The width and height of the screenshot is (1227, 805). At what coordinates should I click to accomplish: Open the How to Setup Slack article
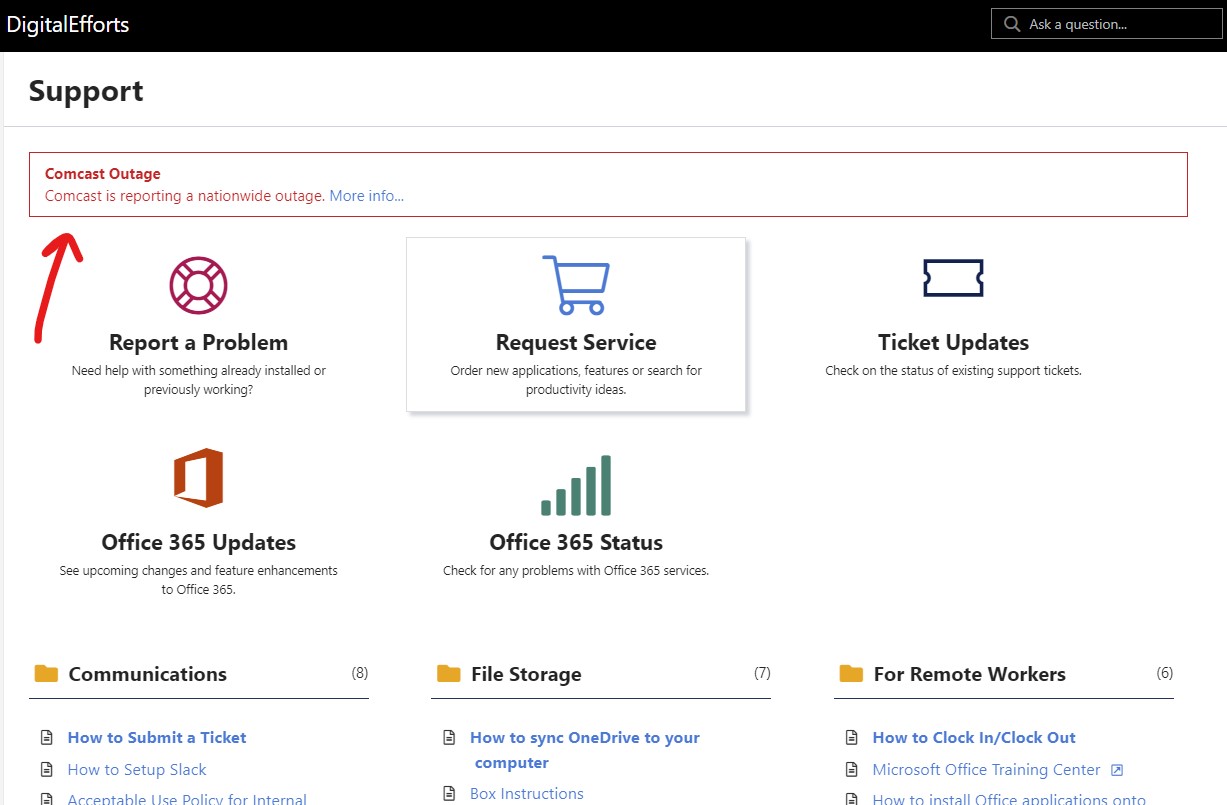137,770
